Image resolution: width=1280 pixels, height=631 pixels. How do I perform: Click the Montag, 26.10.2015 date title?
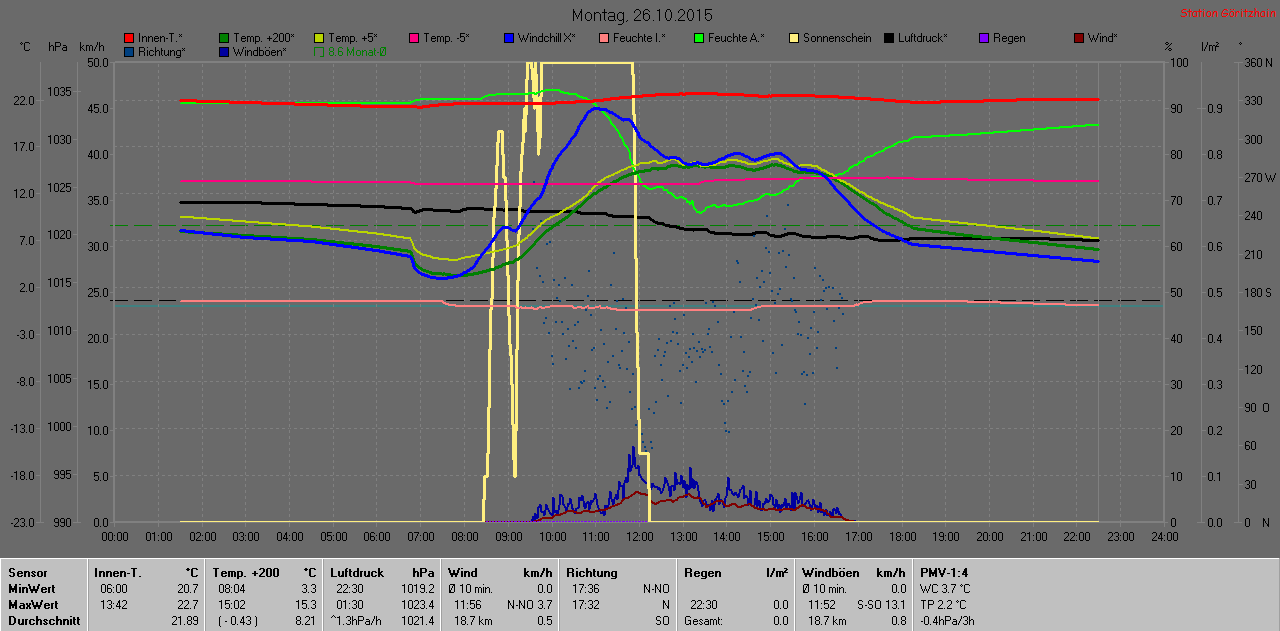641,15
